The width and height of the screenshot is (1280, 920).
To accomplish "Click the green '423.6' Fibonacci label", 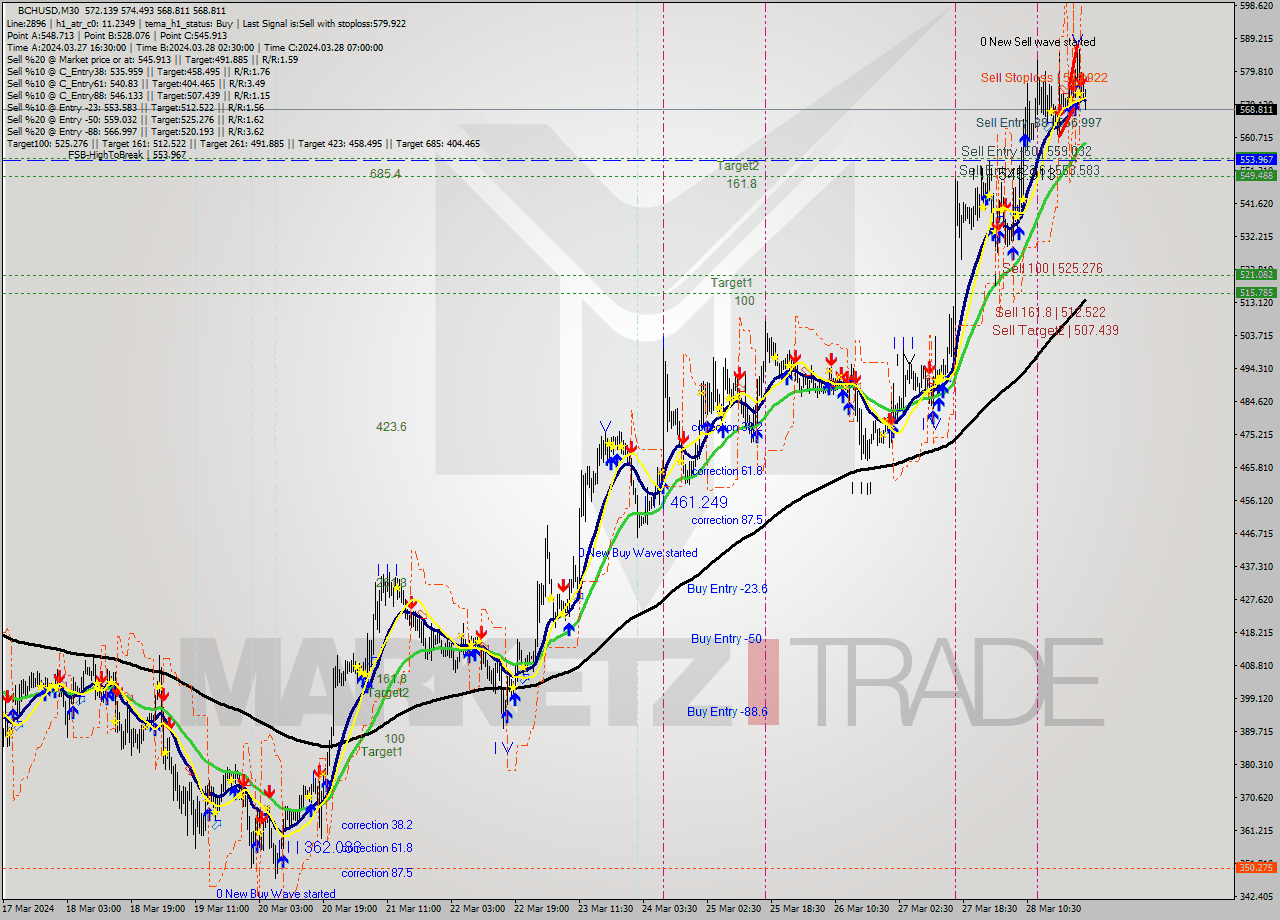I will point(391,426).
